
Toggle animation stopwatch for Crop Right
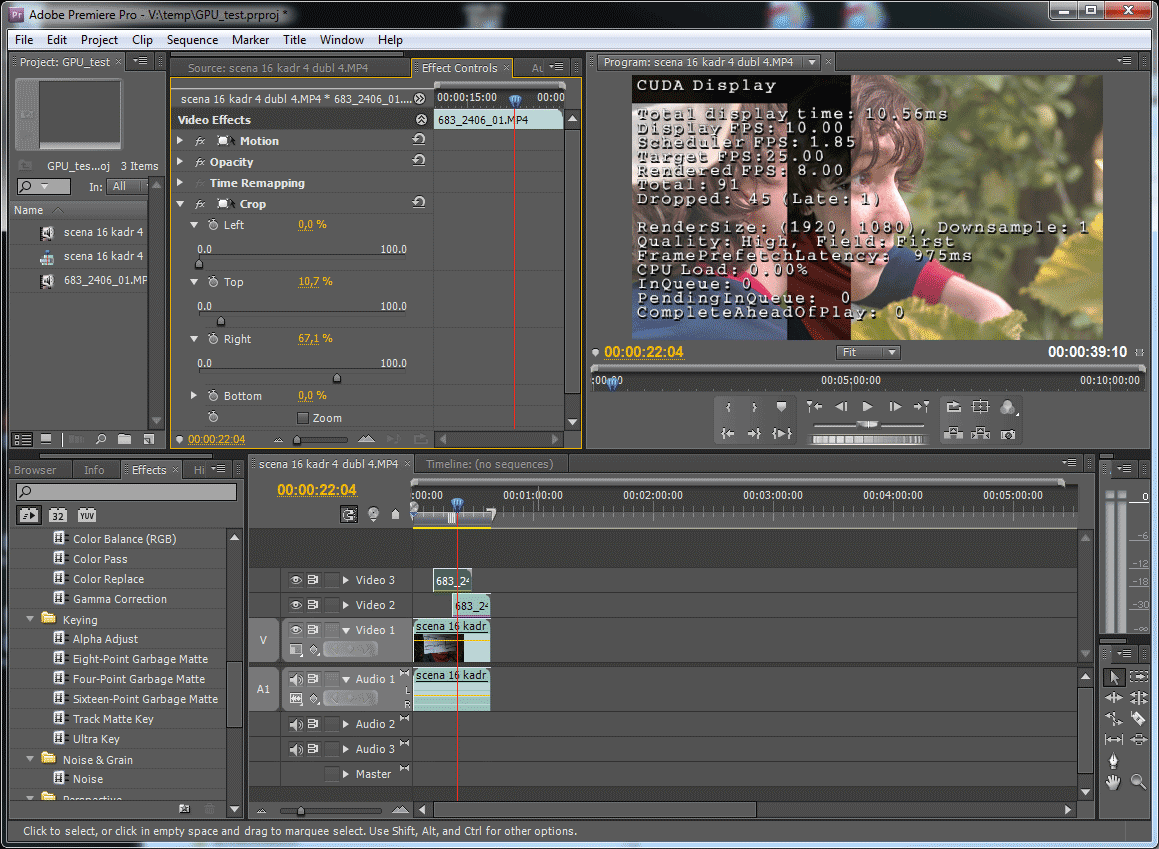[213, 338]
